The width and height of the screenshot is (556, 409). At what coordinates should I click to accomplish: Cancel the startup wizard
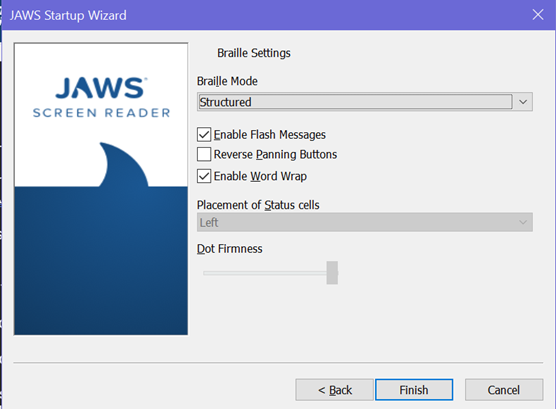tap(504, 390)
